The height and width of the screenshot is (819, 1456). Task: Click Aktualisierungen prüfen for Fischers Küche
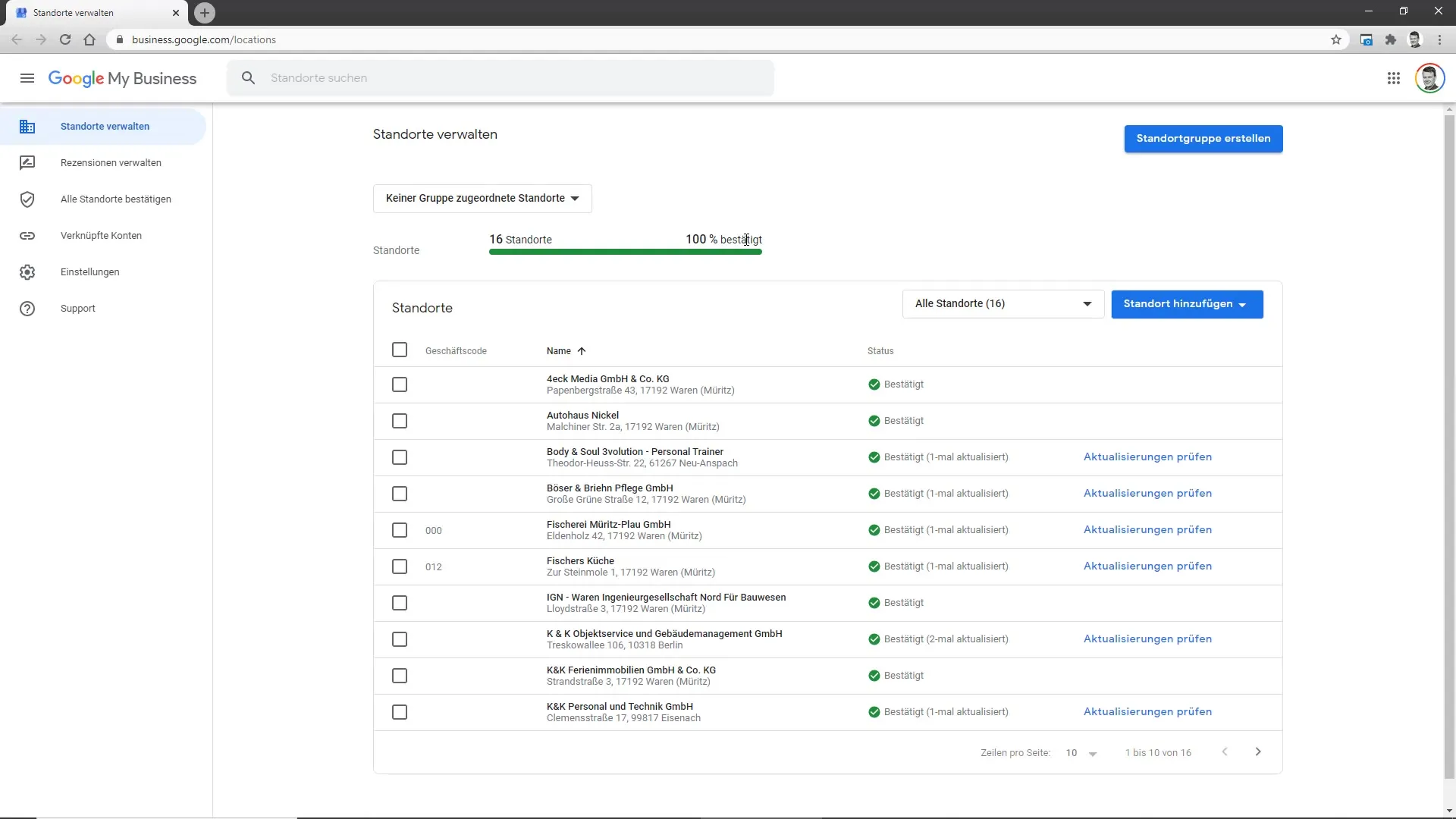coord(1147,566)
